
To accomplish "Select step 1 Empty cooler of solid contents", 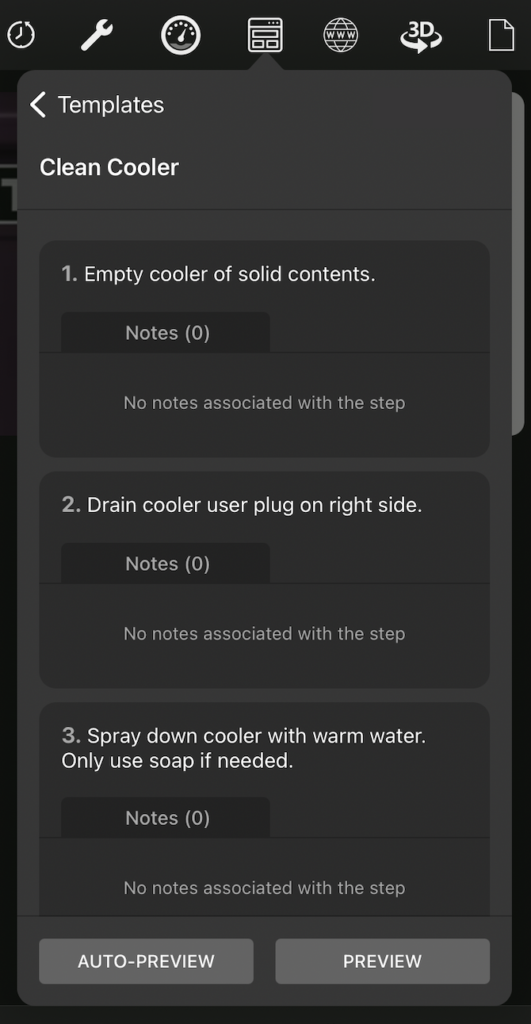I will 219,274.
